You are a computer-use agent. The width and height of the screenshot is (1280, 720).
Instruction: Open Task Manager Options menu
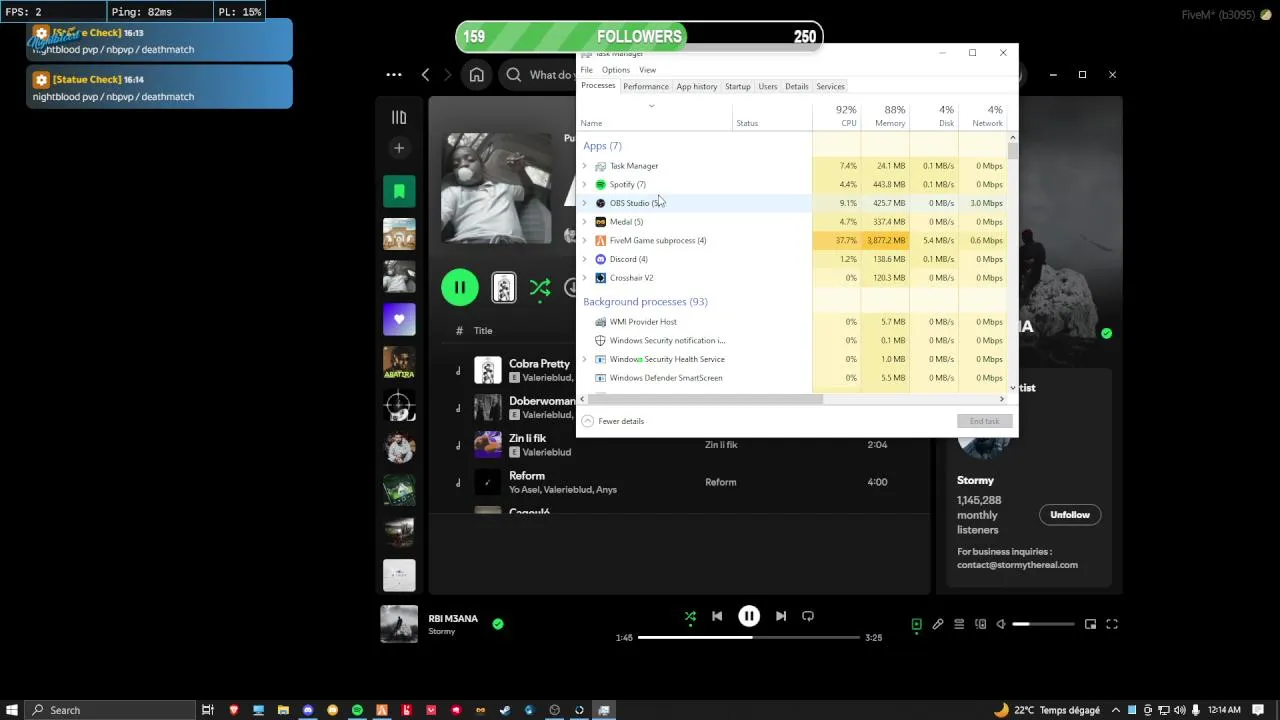tap(616, 70)
